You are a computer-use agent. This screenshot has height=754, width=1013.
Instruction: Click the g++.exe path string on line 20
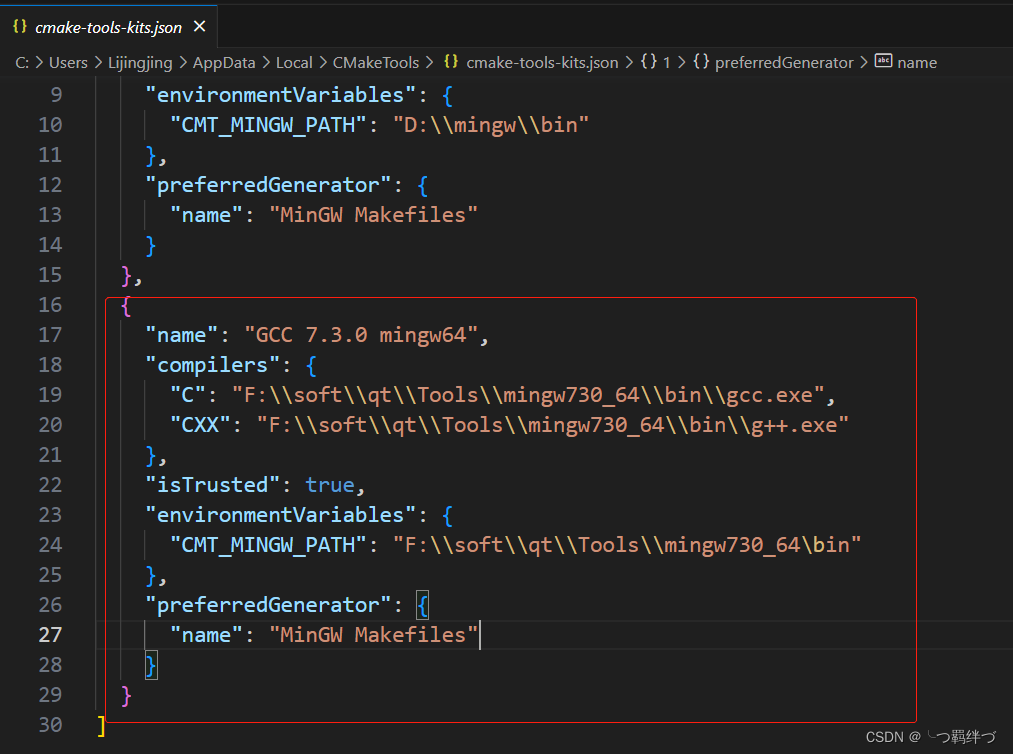coord(552,425)
